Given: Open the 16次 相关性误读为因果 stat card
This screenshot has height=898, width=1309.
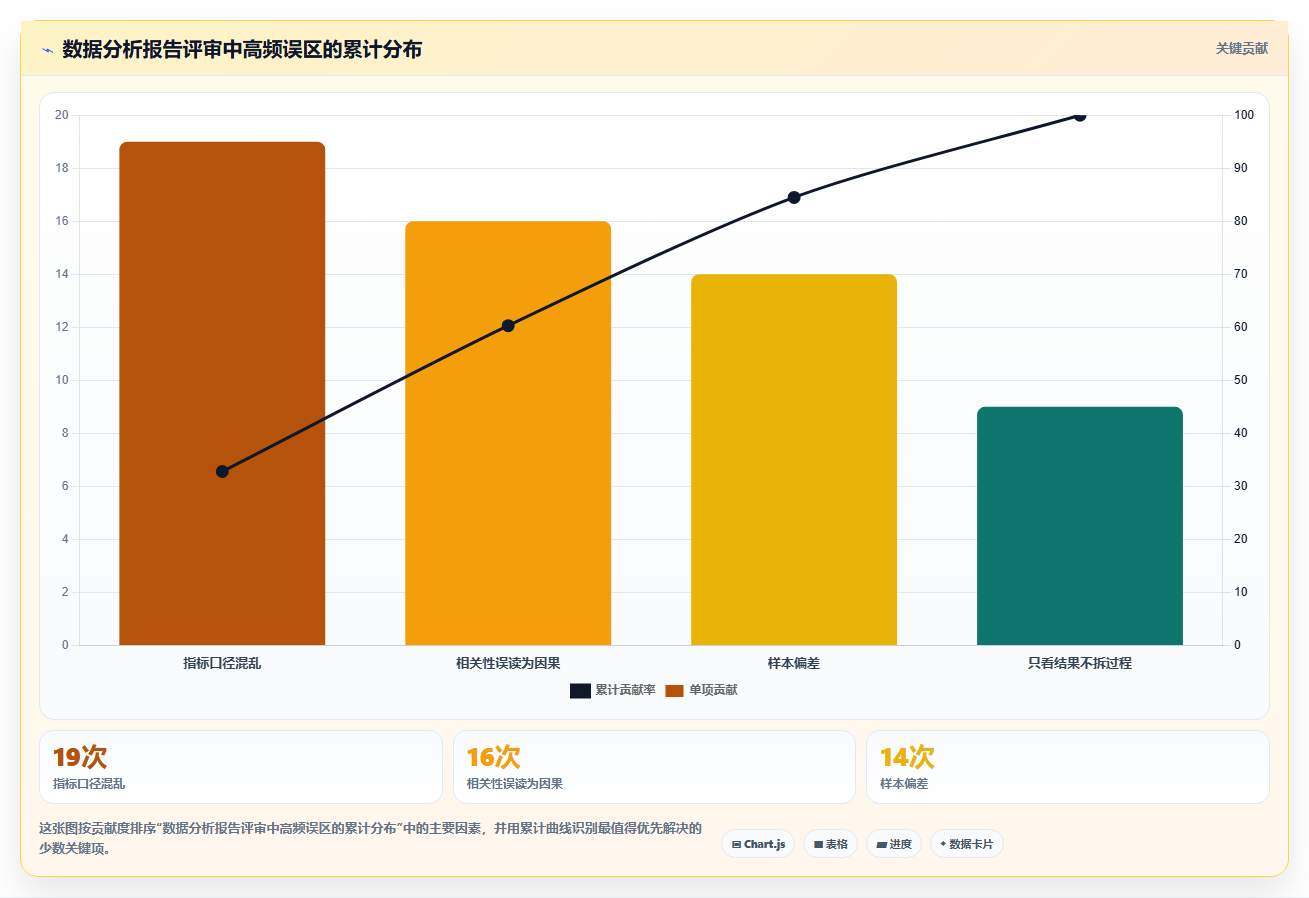Looking at the screenshot, I should 654,767.
